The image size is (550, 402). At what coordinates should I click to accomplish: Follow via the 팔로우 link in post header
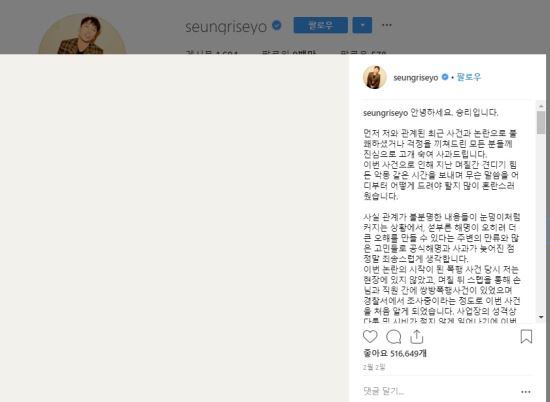(x=469, y=77)
